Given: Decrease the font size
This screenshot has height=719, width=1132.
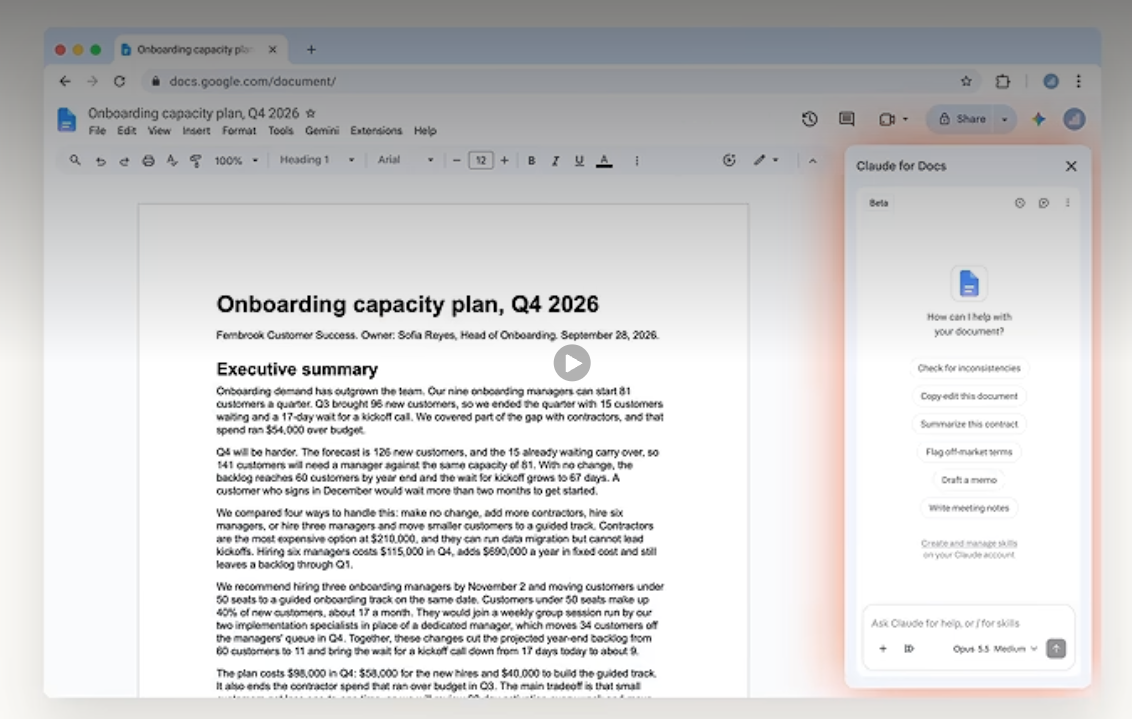Looking at the screenshot, I should (456, 160).
